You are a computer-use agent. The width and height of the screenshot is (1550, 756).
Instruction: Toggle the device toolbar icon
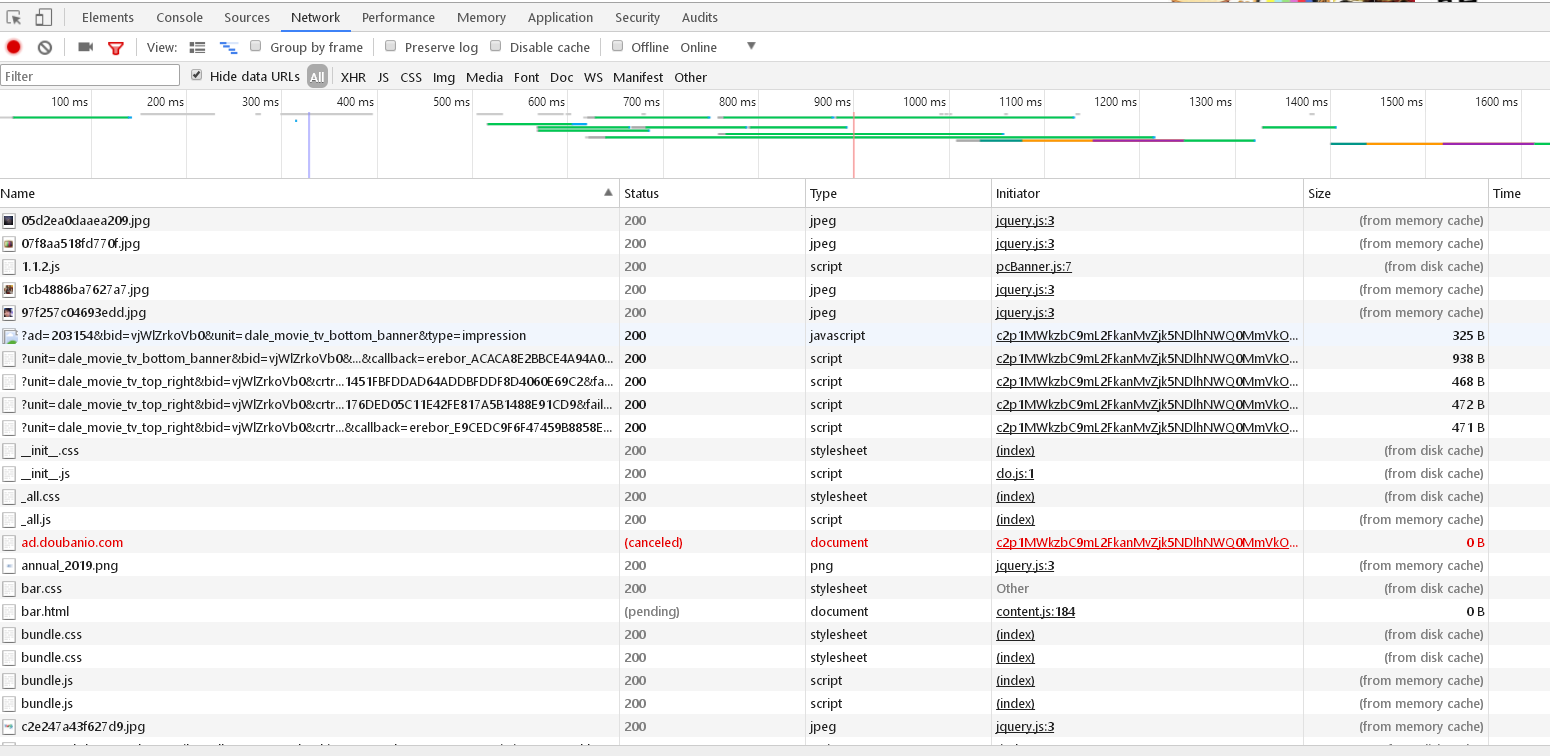coord(40,16)
